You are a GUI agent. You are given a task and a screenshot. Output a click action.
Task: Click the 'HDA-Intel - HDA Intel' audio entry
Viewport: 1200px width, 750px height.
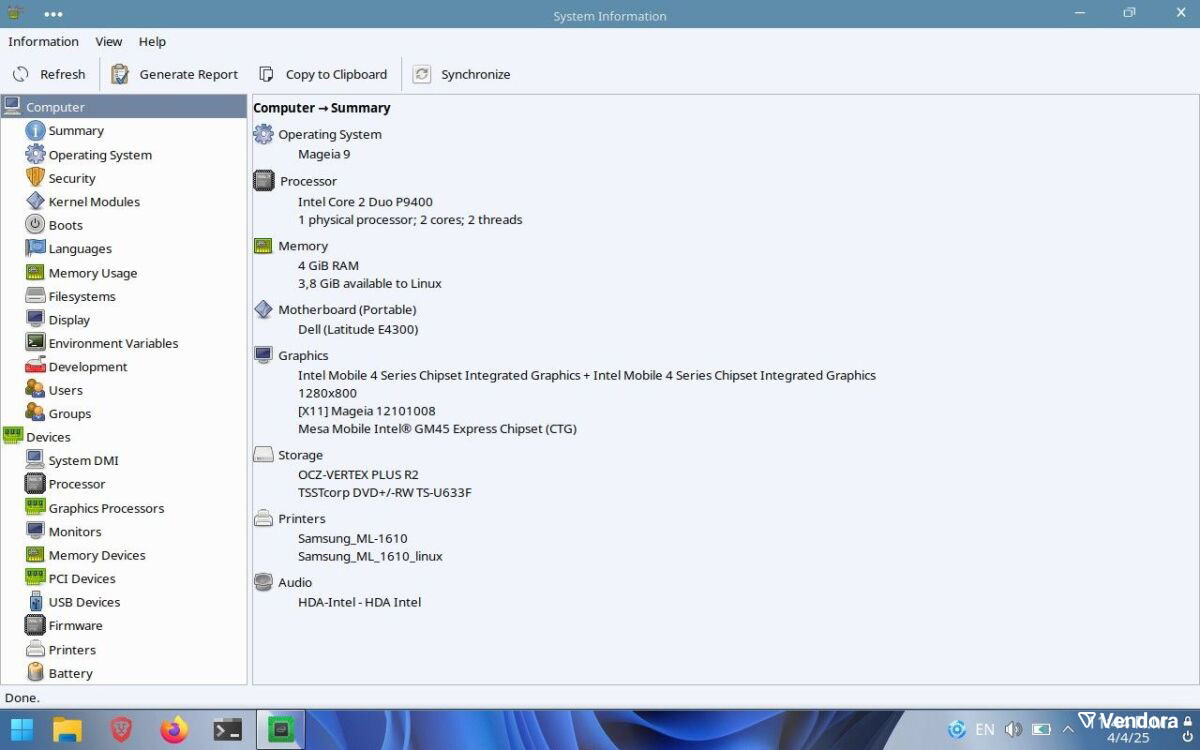pos(360,603)
